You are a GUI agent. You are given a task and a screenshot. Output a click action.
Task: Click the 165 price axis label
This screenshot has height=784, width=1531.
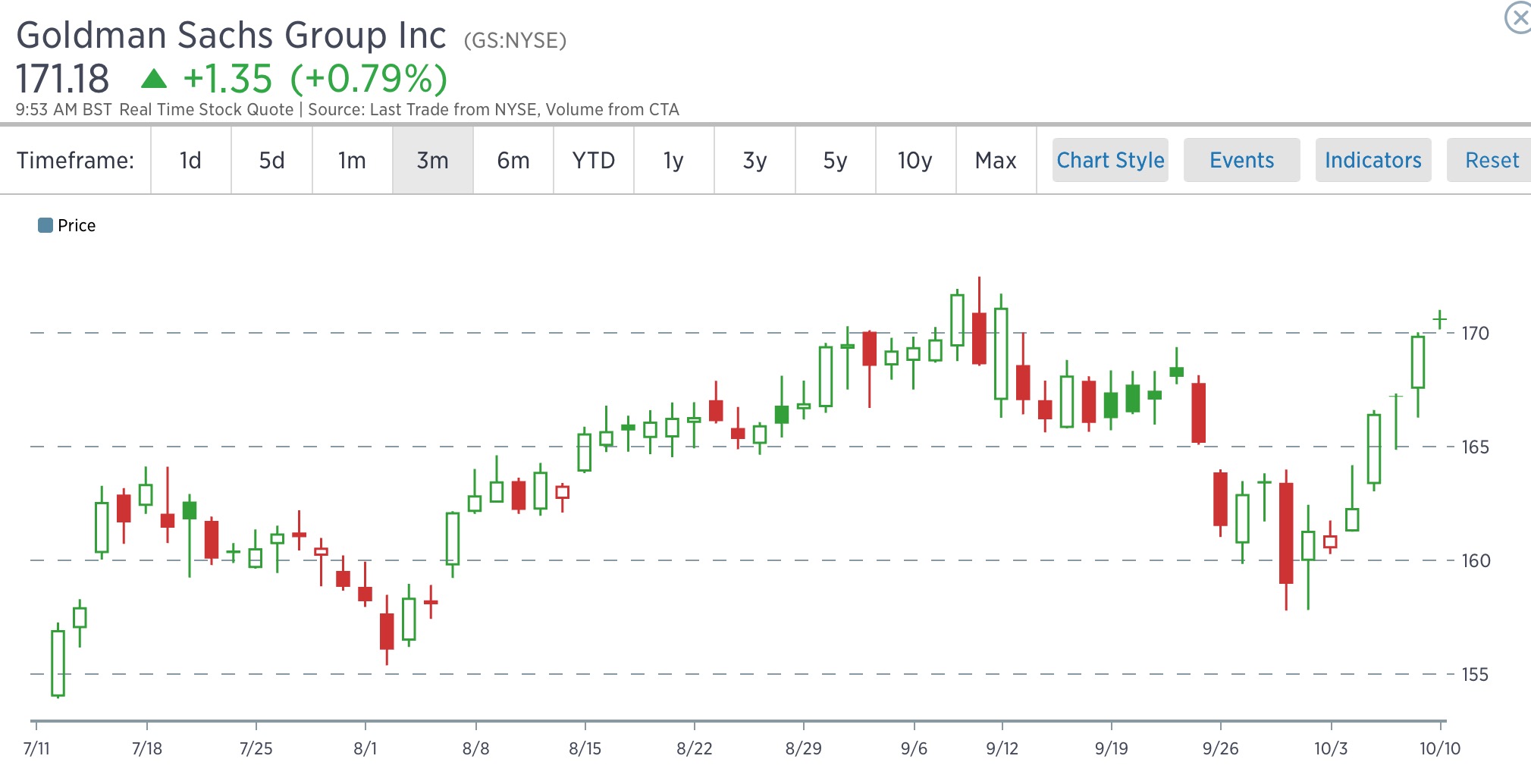coord(1475,447)
